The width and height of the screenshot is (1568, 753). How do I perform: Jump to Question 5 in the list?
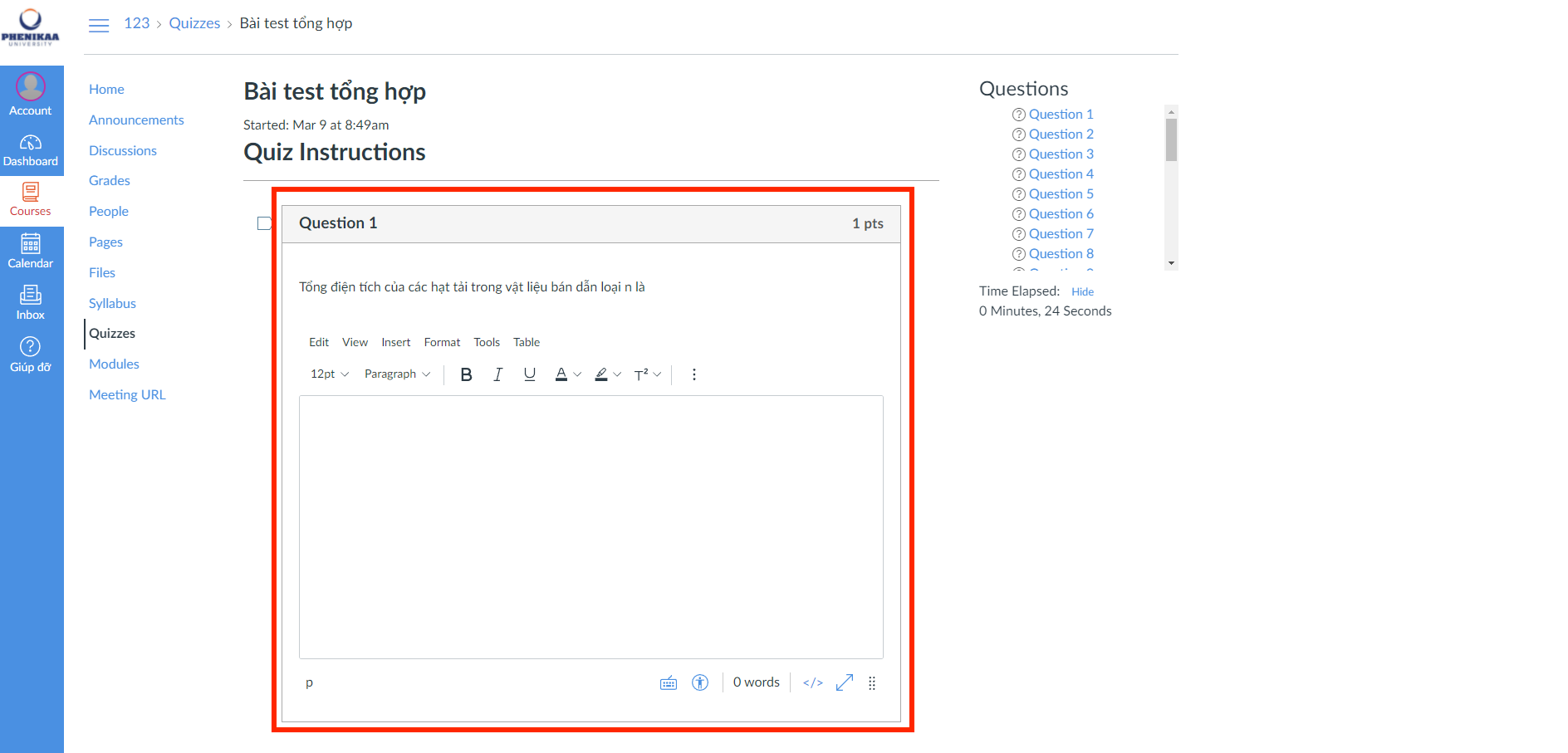click(1061, 194)
